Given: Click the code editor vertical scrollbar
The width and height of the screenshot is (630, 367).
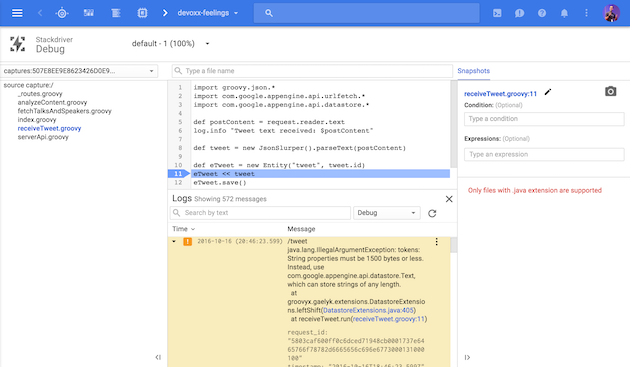Looking at the screenshot, I should [x=454, y=124].
